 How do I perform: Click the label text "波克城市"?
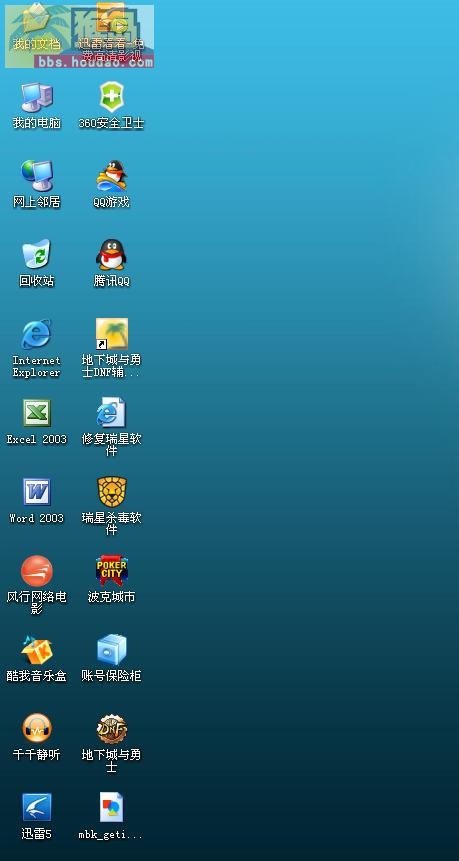[x=111, y=597]
